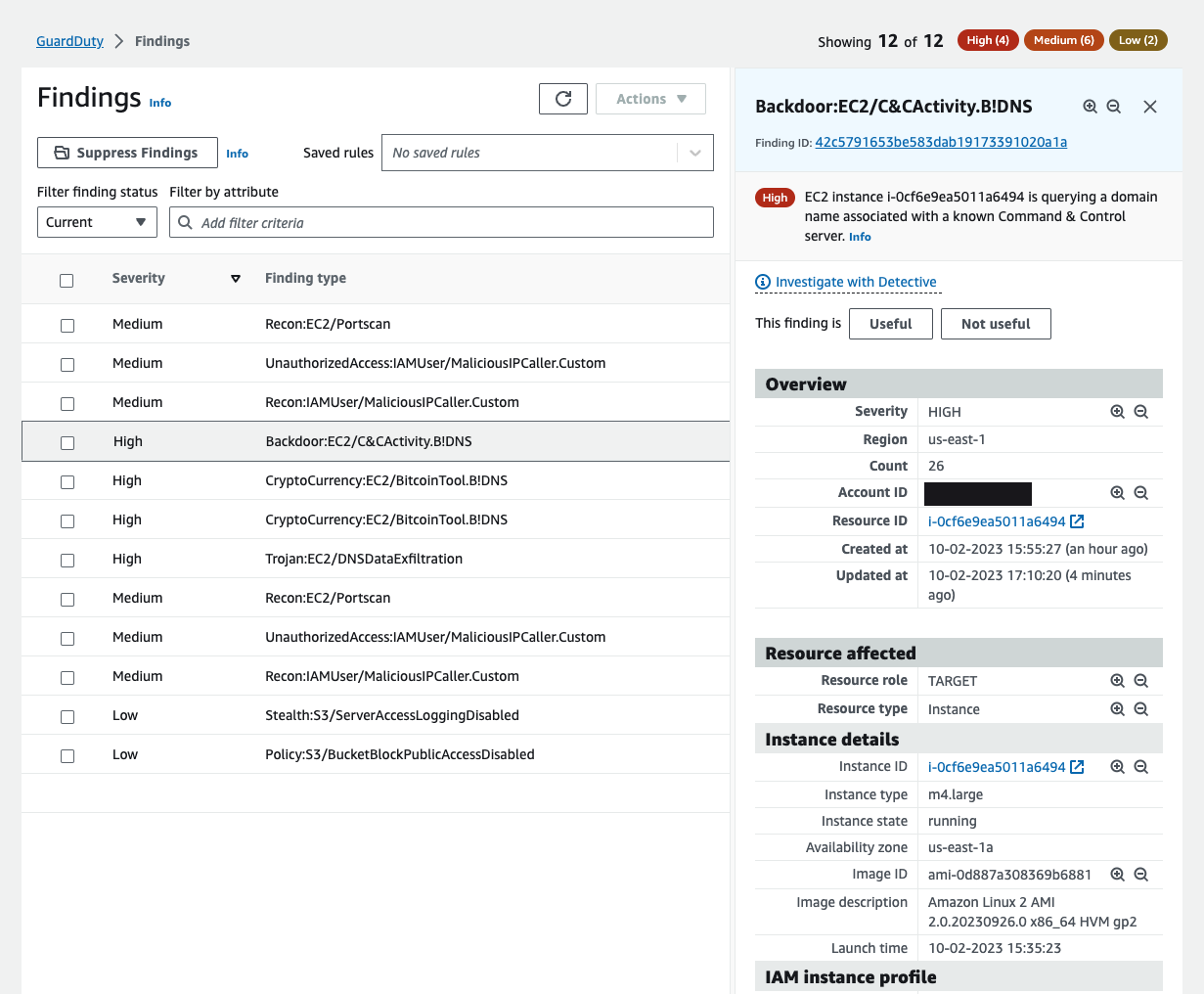
Task: Click the Add filter criteria field
Action: point(441,222)
